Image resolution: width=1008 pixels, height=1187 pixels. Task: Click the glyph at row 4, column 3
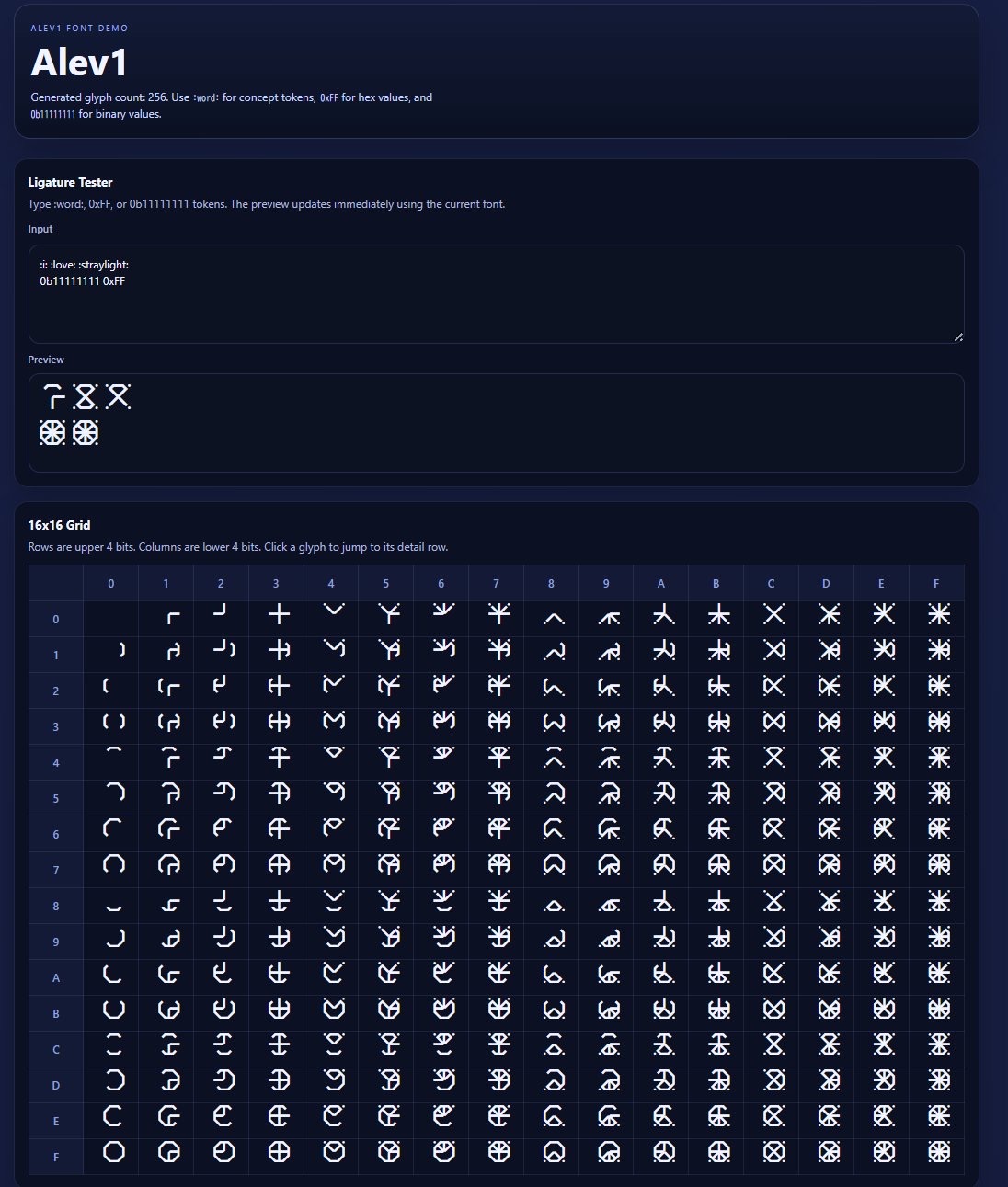click(279, 758)
